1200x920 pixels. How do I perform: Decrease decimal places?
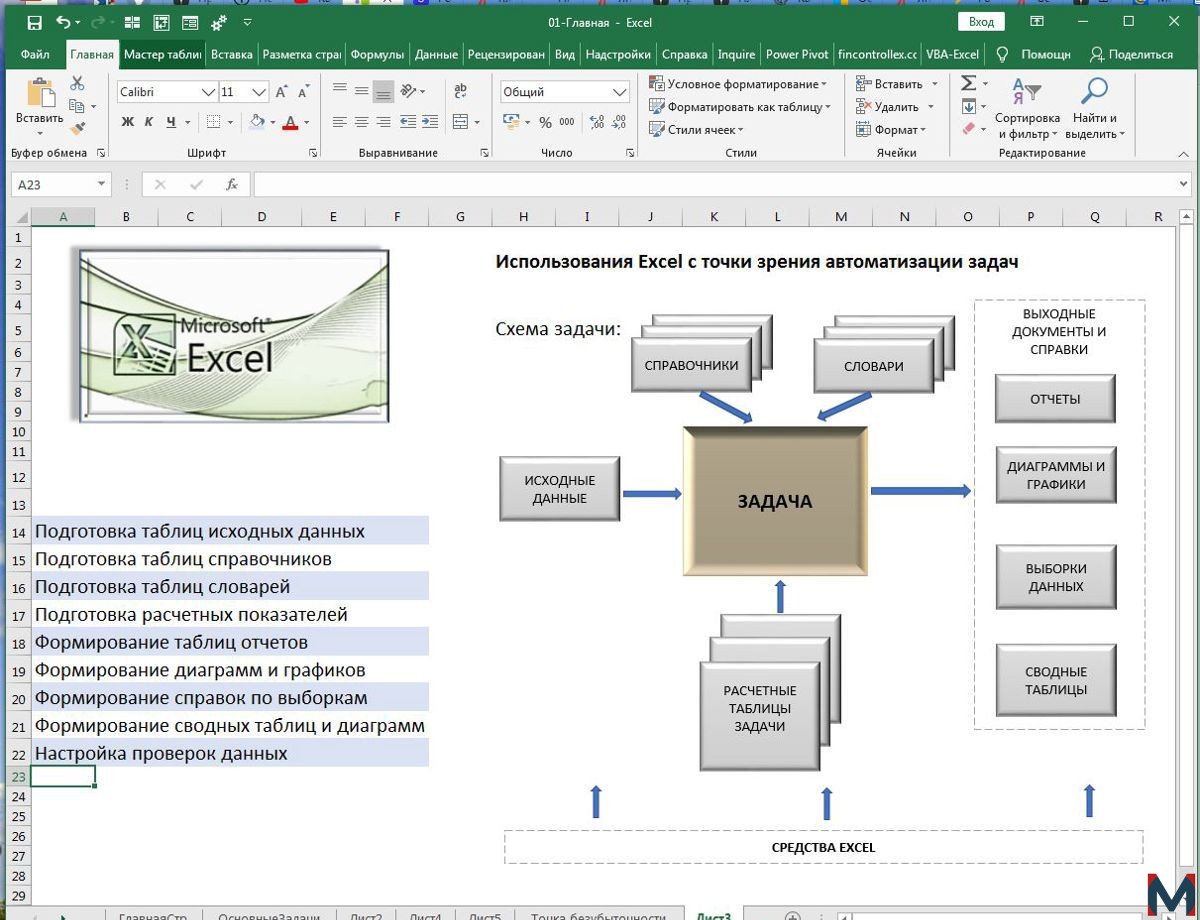click(620, 122)
